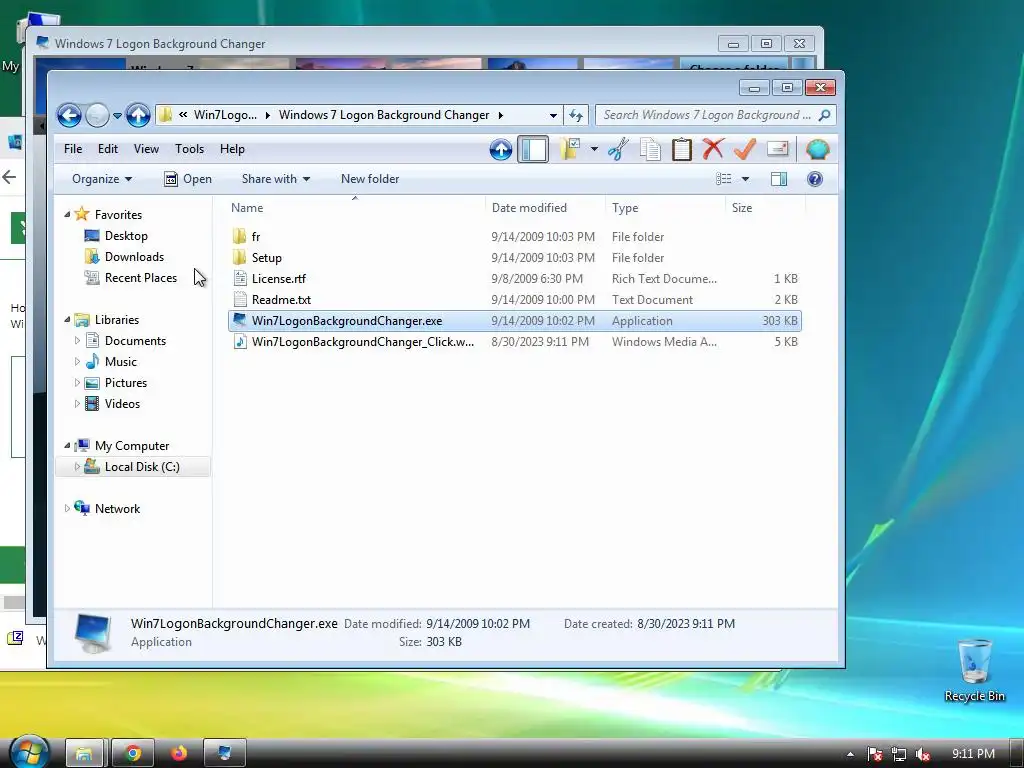Sort by Date modified column header
This screenshot has width=1024, height=768.
(x=545, y=208)
